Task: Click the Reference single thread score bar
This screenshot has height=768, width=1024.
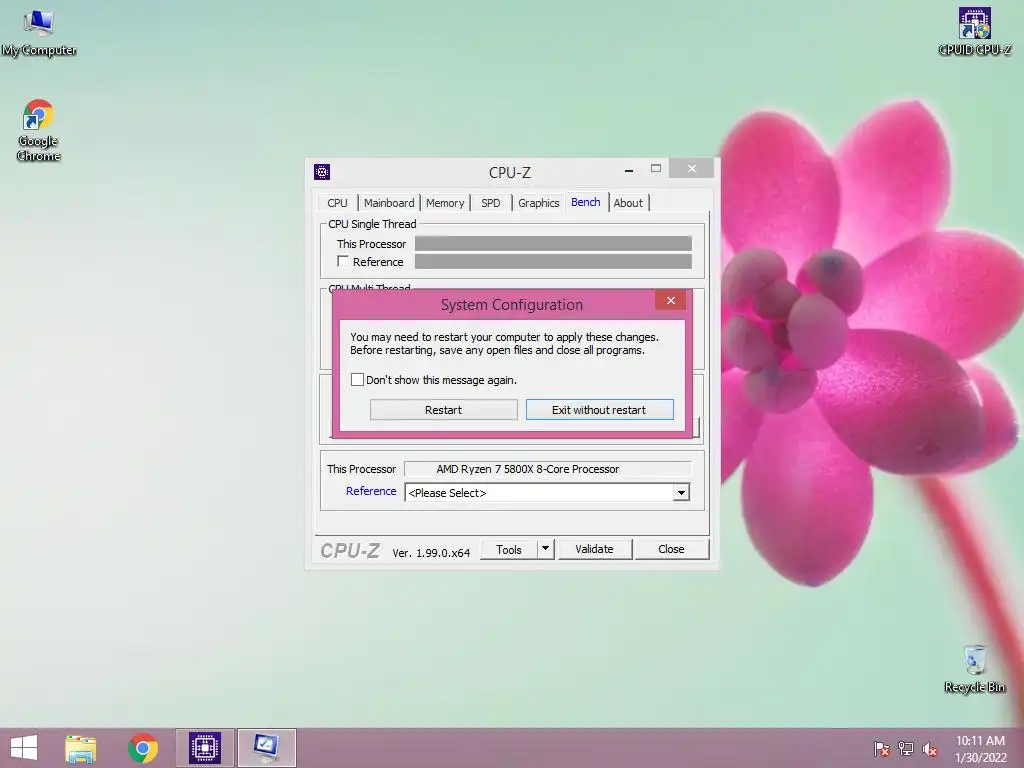Action: [x=553, y=261]
